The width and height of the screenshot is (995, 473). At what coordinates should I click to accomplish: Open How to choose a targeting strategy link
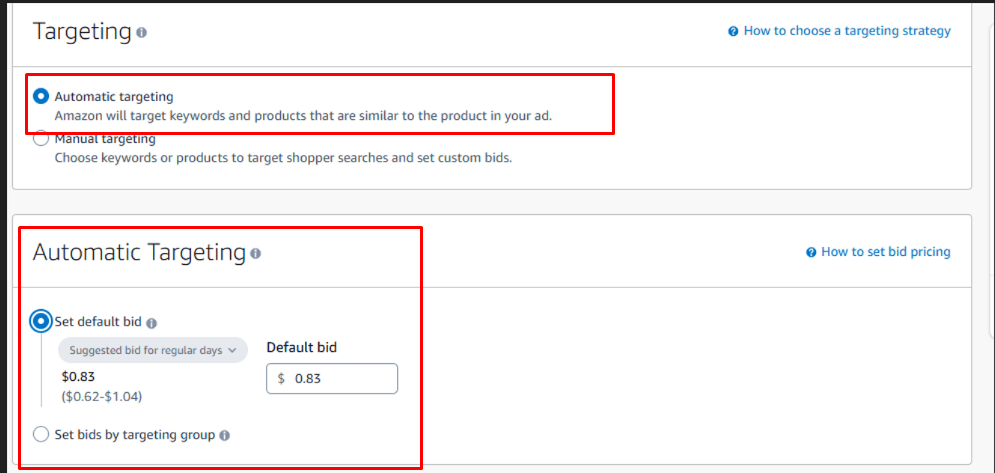pos(847,31)
